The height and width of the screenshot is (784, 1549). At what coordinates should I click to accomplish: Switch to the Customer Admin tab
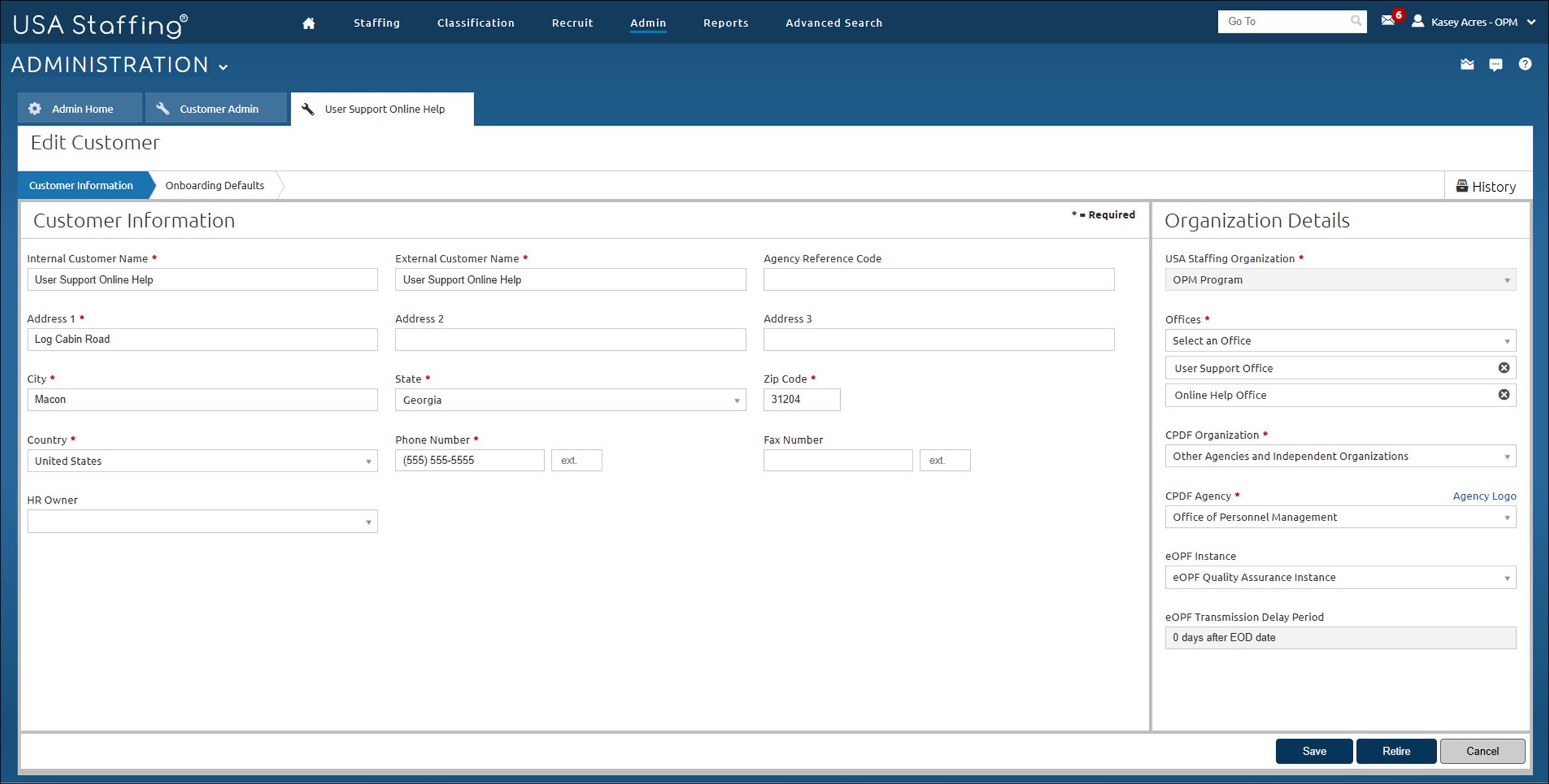pyautogui.click(x=216, y=109)
